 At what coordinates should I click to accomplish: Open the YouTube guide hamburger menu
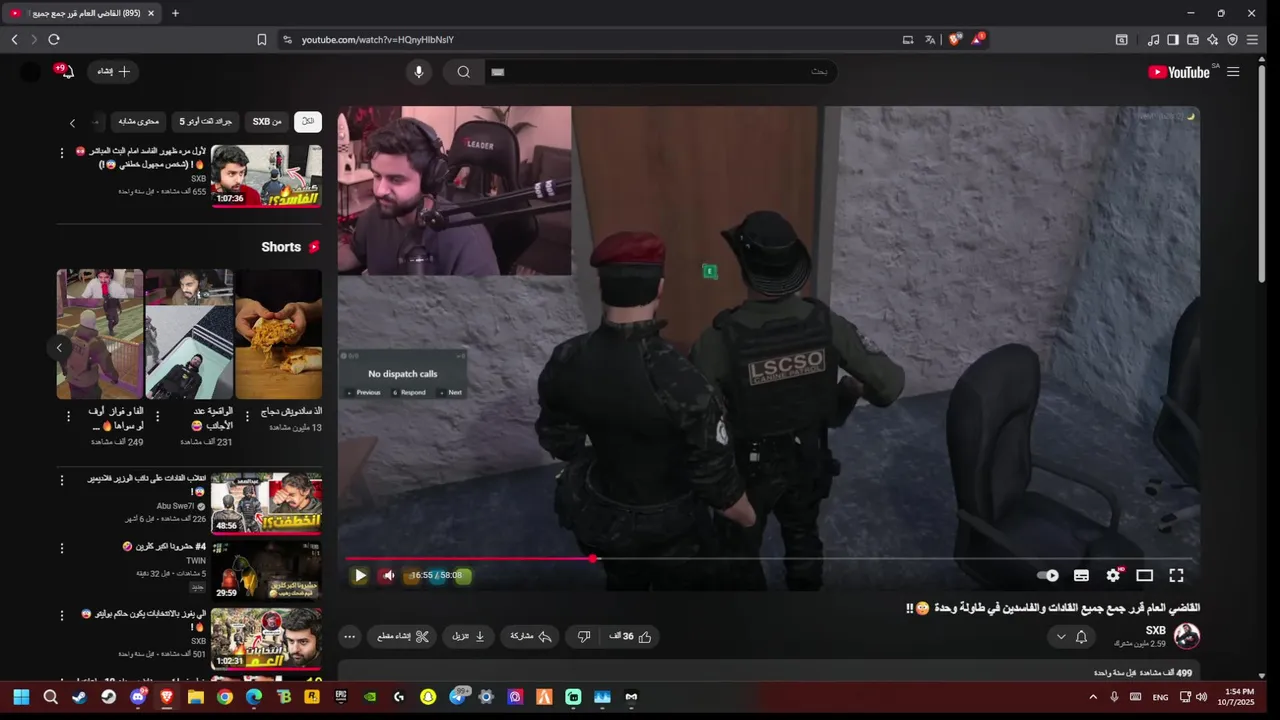tap(1233, 72)
